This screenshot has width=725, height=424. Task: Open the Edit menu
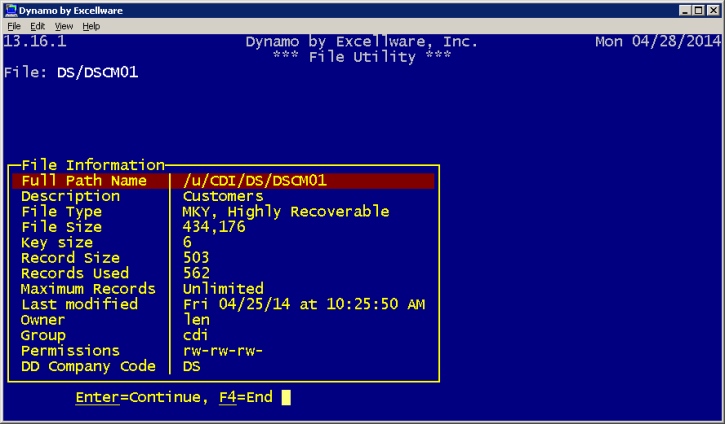tap(37, 26)
